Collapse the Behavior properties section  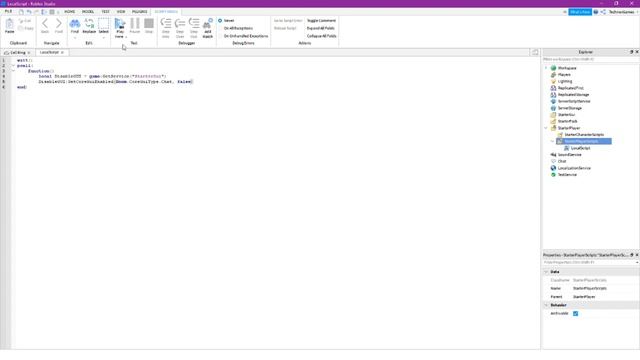pos(546,305)
